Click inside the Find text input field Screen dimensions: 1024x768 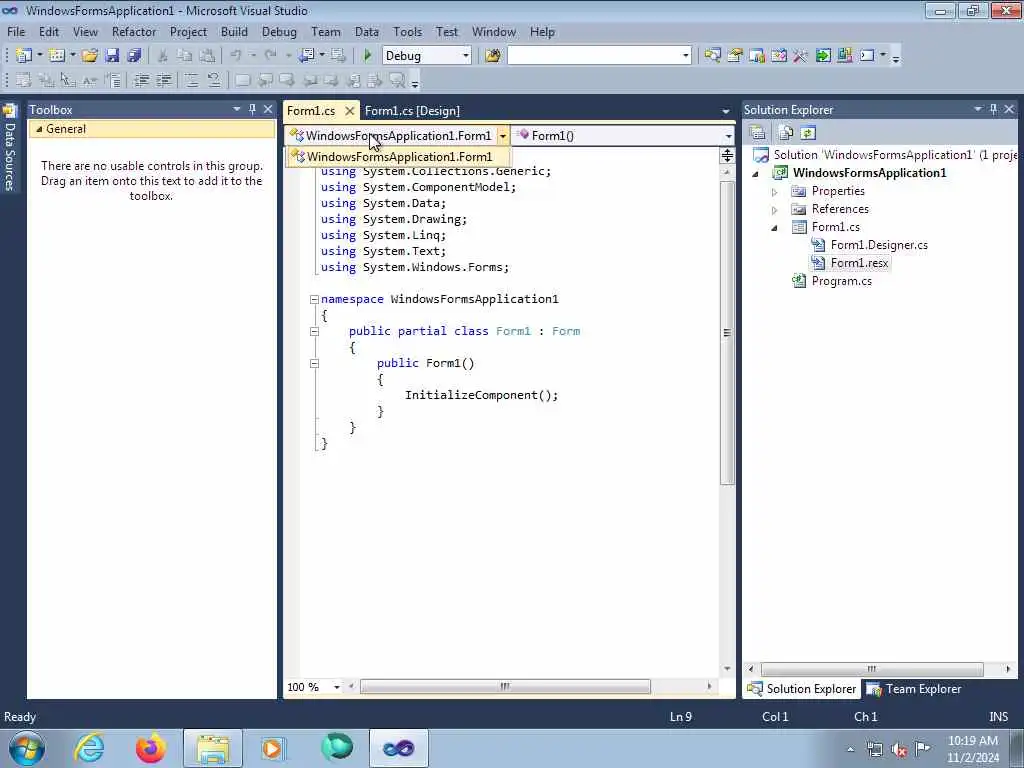click(593, 56)
